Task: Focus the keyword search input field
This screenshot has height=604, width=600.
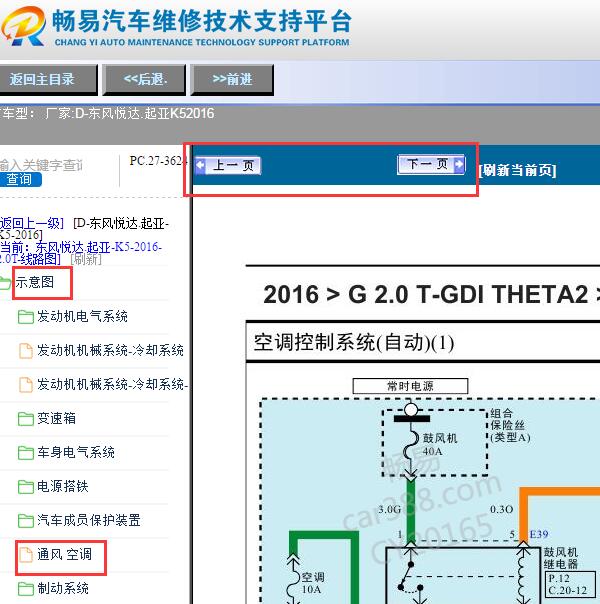Action: click(42, 165)
